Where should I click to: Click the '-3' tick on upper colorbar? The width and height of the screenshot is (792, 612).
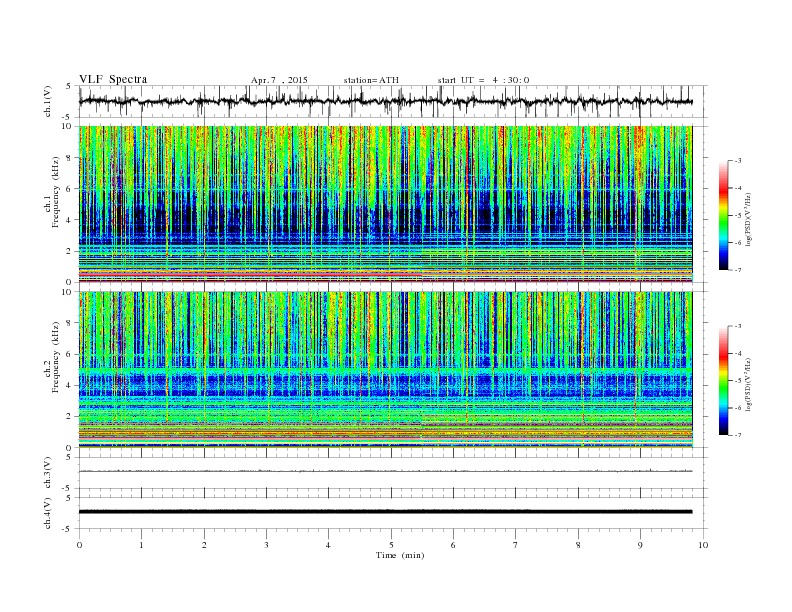738,161
